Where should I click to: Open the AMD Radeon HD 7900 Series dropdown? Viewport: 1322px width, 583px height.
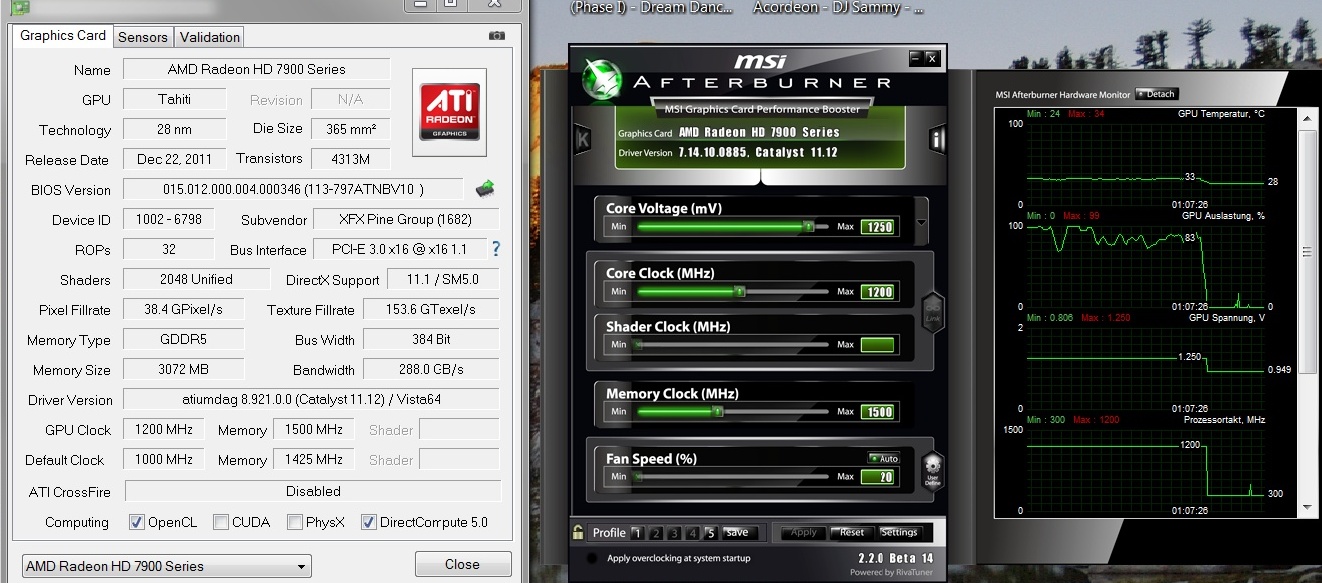tap(167, 566)
